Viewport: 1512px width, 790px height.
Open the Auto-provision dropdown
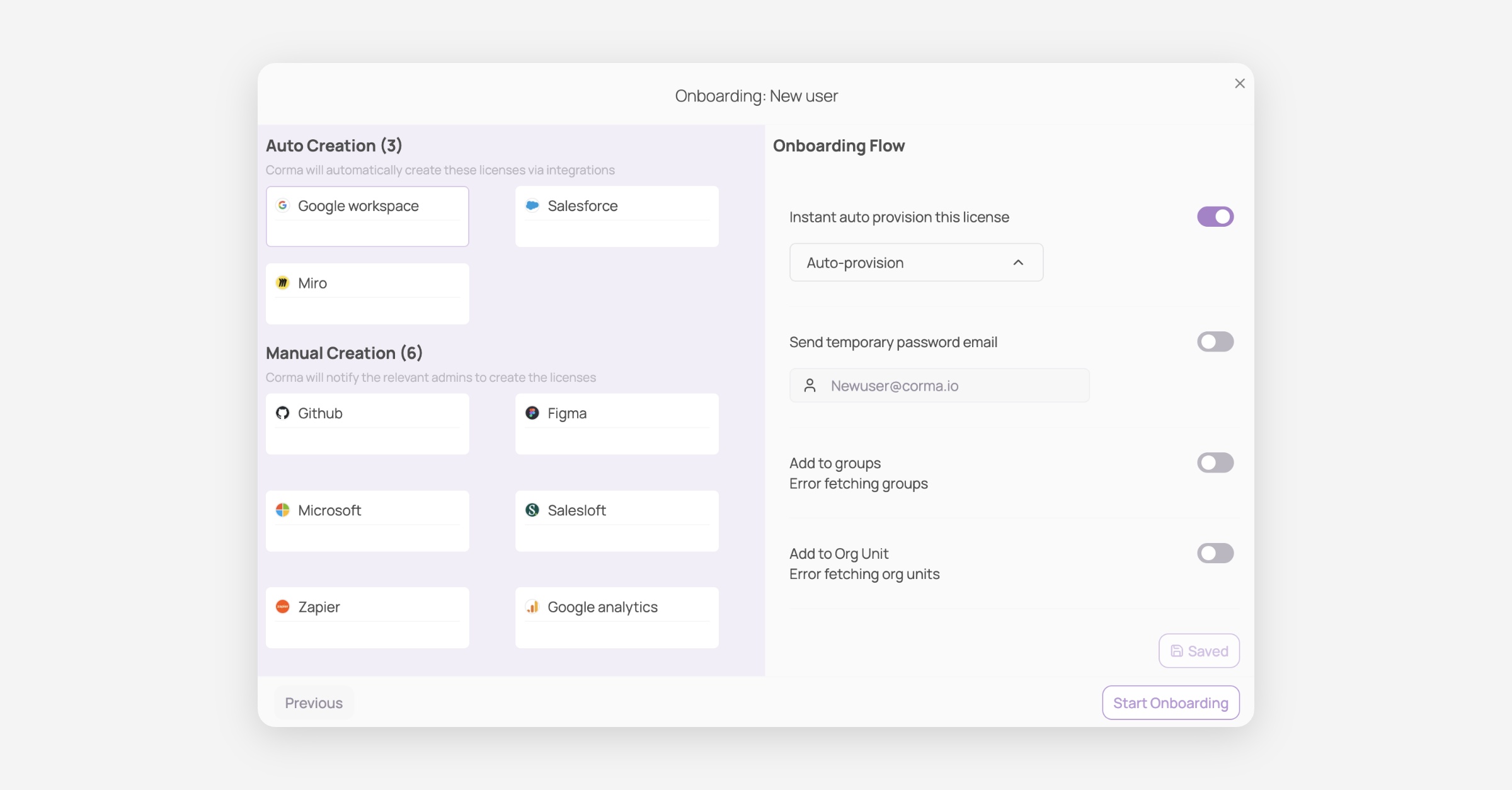915,263
